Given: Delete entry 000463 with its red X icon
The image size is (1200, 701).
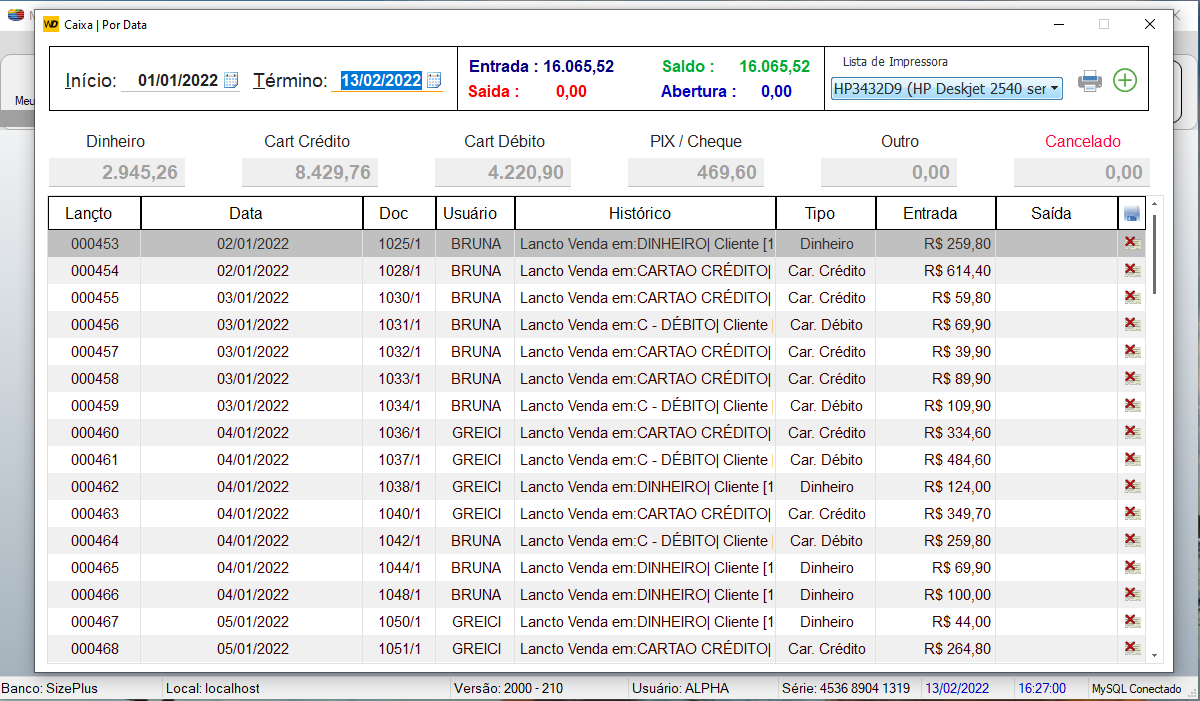Looking at the screenshot, I should [x=1132, y=513].
